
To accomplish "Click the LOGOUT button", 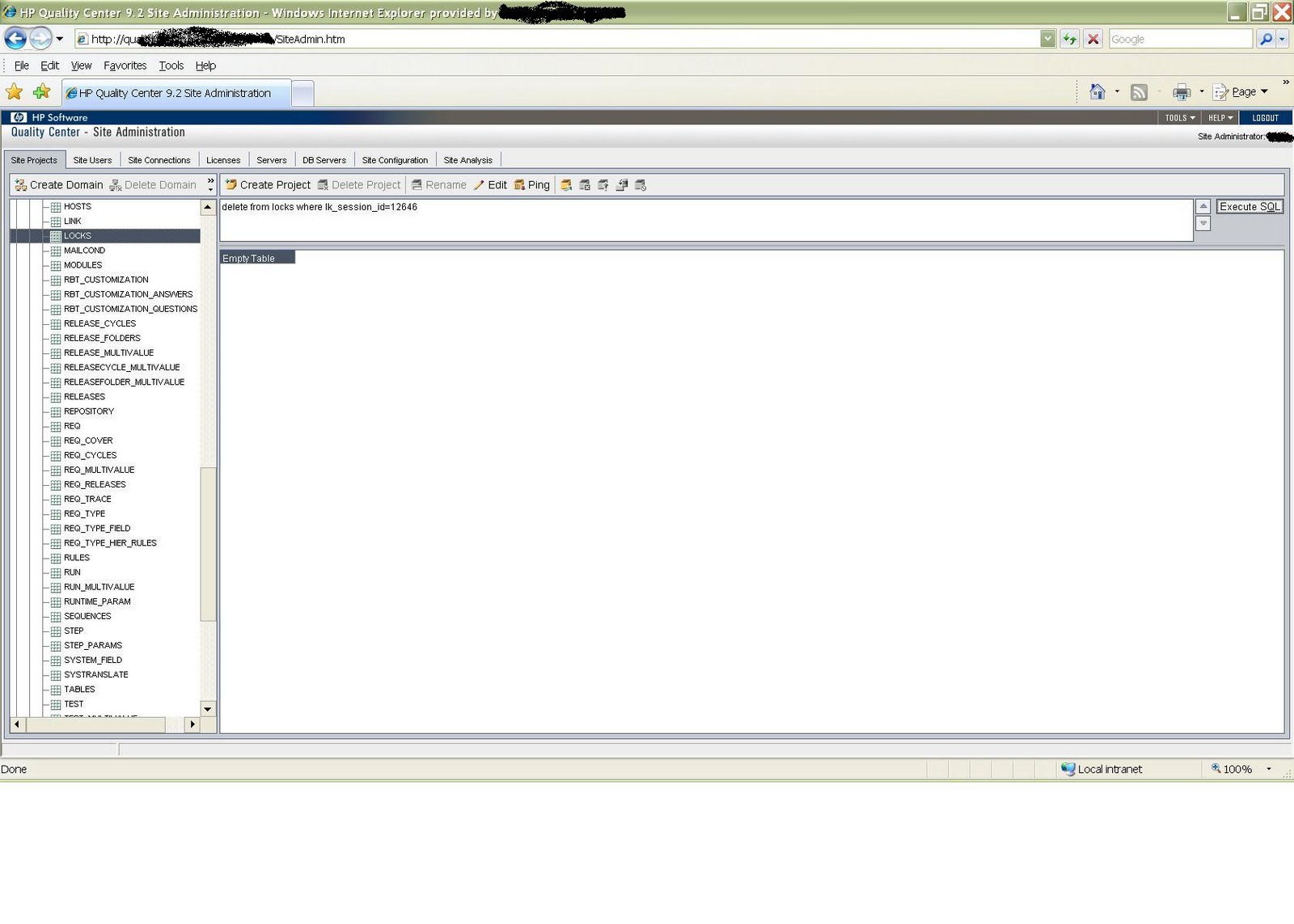I will pyautogui.click(x=1266, y=118).
